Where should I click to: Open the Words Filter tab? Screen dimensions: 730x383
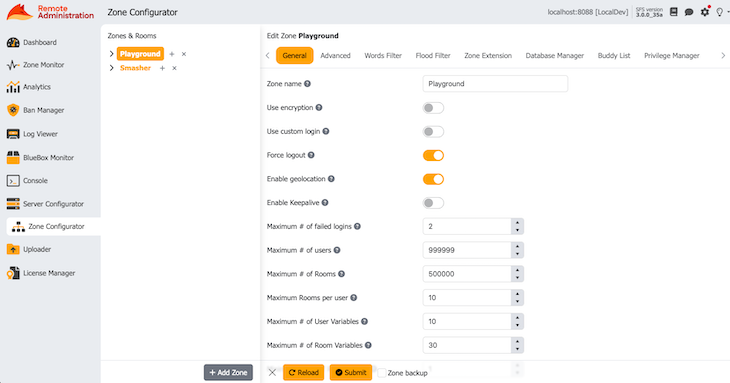[x=383, y=55]
